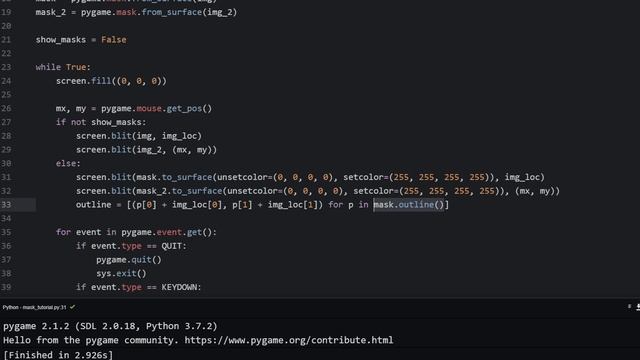Click 'mx, my' assignment on line 26
The width and height of the screenshot is (640, 360).
coord(71,109)
